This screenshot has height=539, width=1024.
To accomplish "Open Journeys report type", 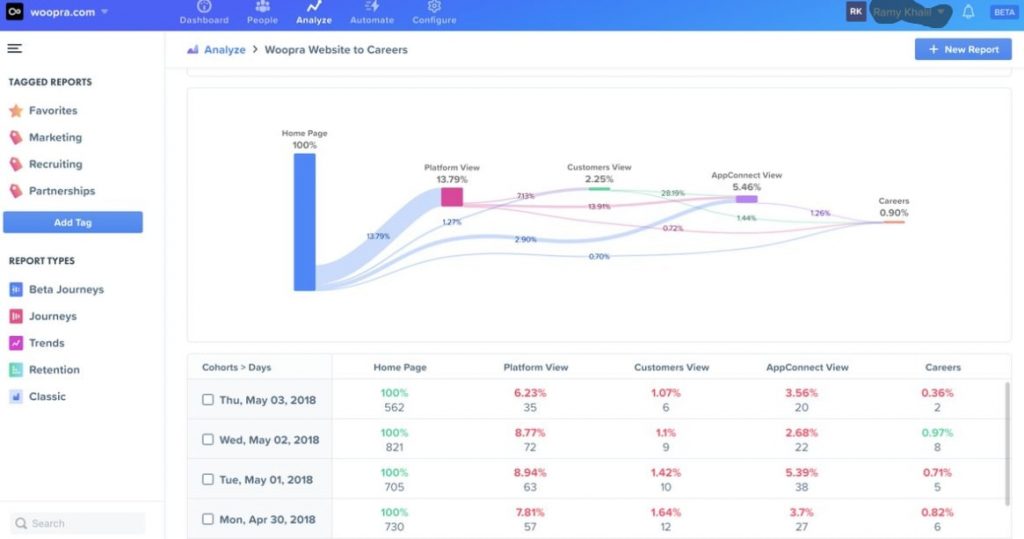I will click(x=53, y=316).
